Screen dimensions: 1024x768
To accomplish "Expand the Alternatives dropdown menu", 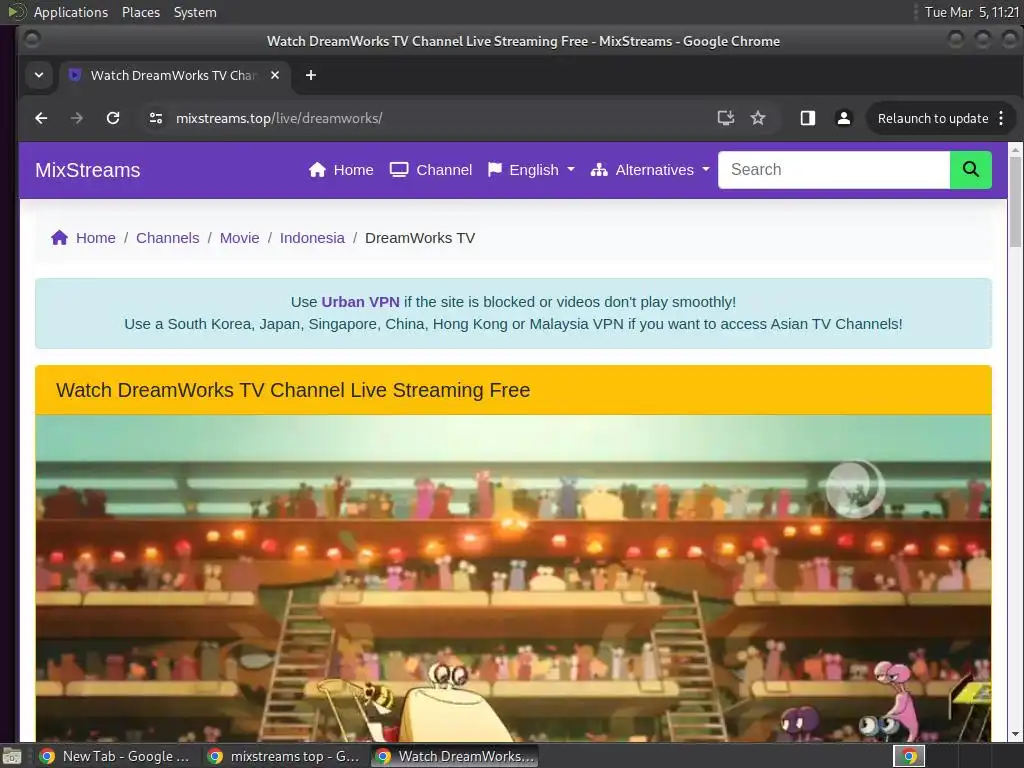I will (x=650, y=170).
